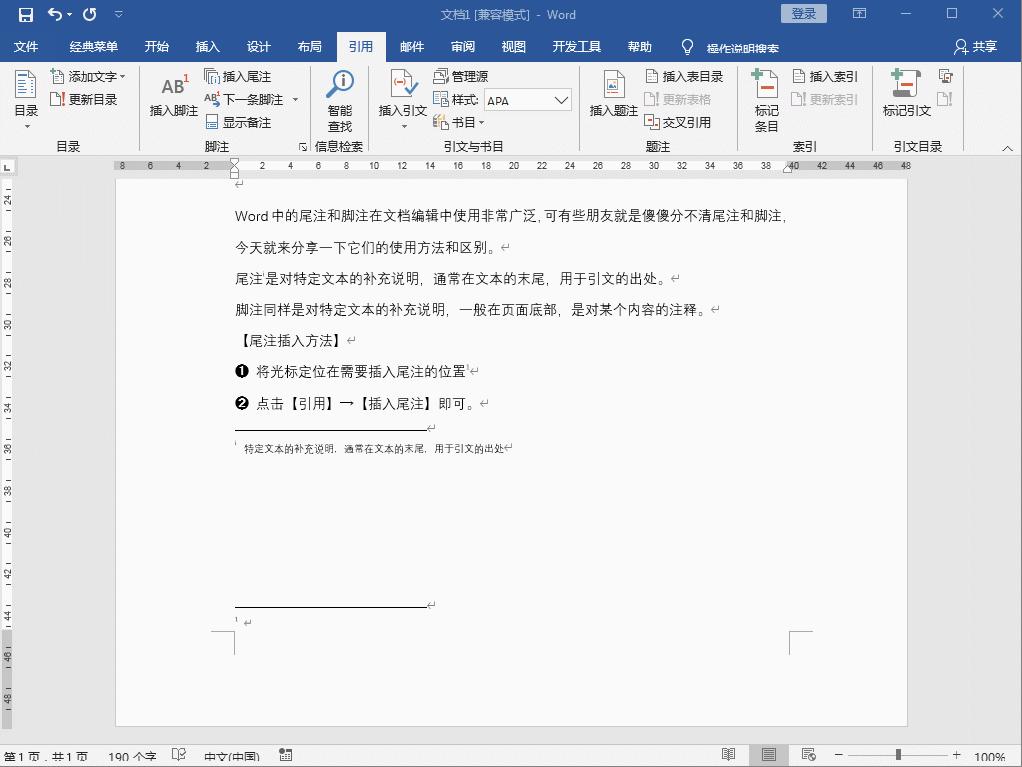Screen dimensions: 1022x767
Task: Expand the 下一条脚注 dropdown arrow
Action: pyautogui.click(x=295, y=100)
